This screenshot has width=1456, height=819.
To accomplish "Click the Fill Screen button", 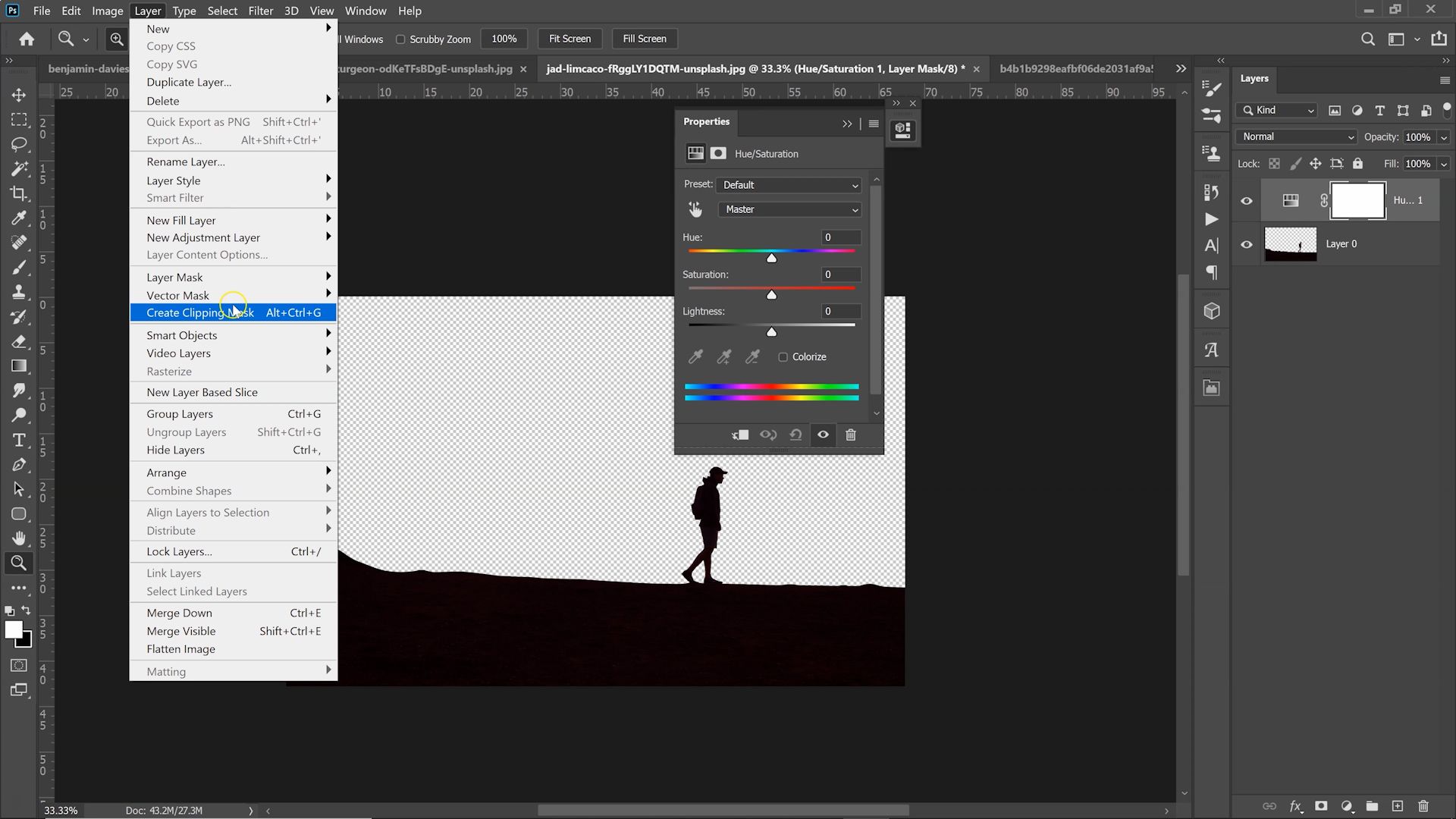I will [644, 39].
